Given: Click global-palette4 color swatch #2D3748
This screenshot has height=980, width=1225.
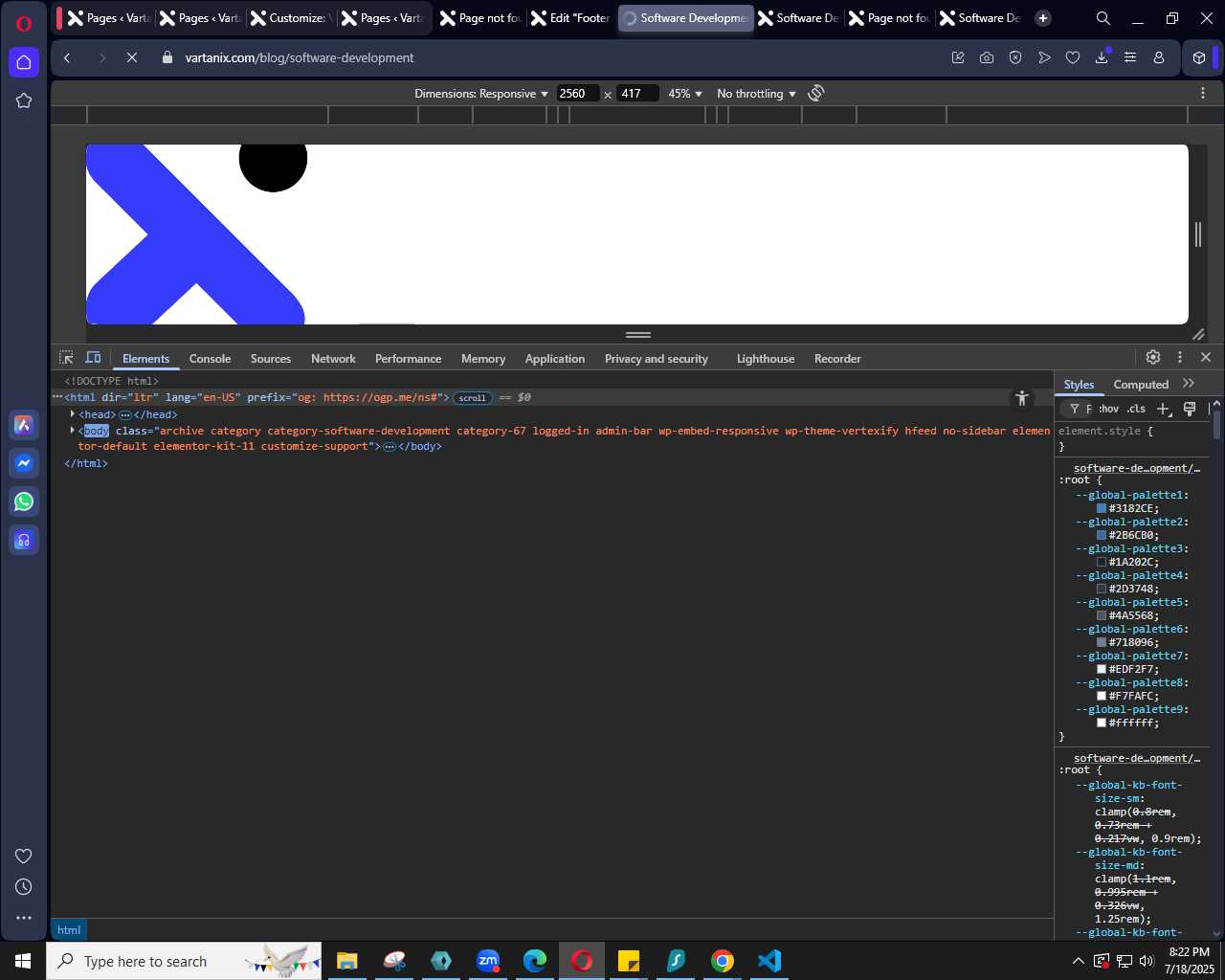Looking at the screenshot, I should 1102,589.
